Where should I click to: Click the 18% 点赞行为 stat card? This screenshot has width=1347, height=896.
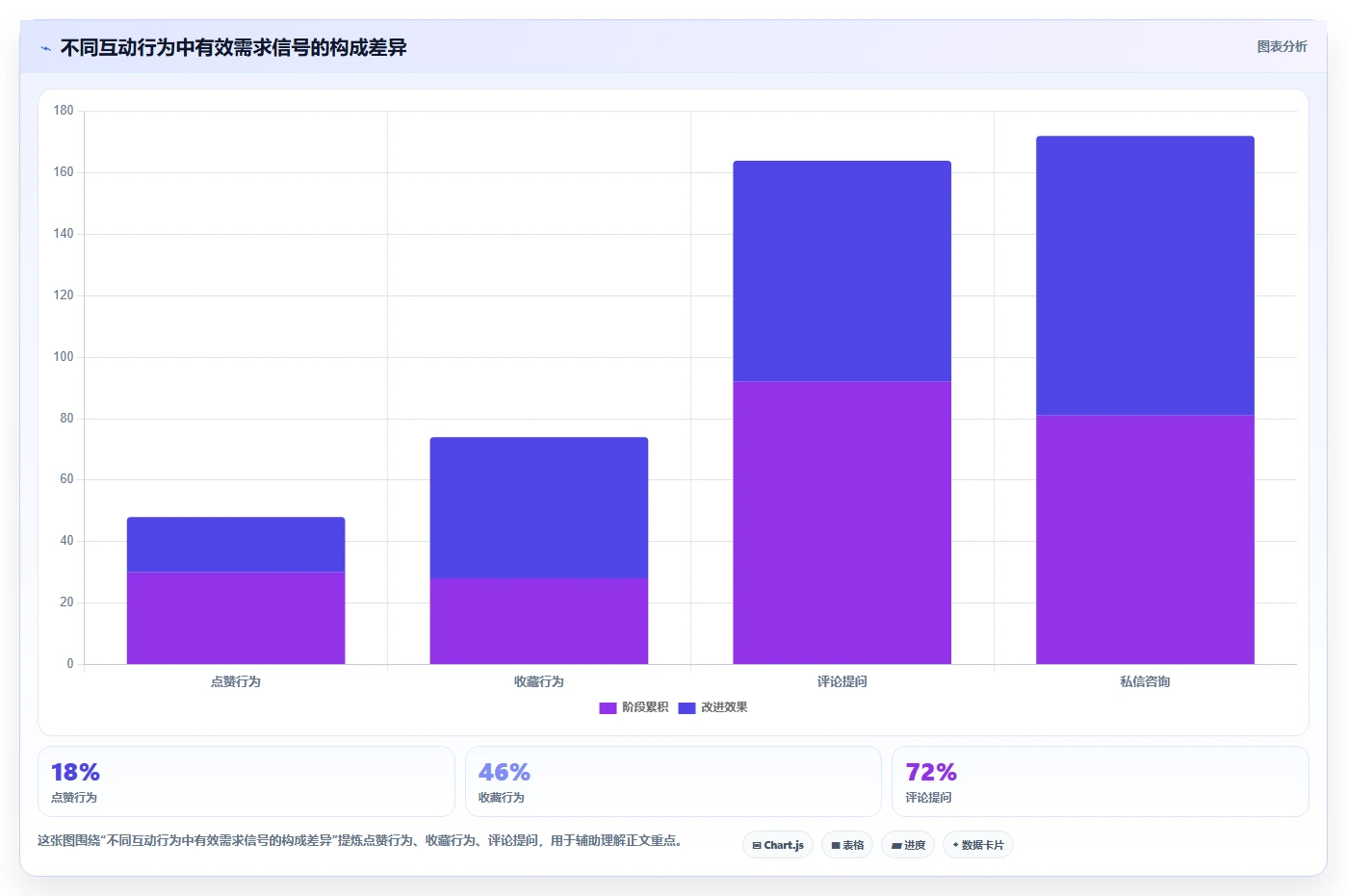246,781
